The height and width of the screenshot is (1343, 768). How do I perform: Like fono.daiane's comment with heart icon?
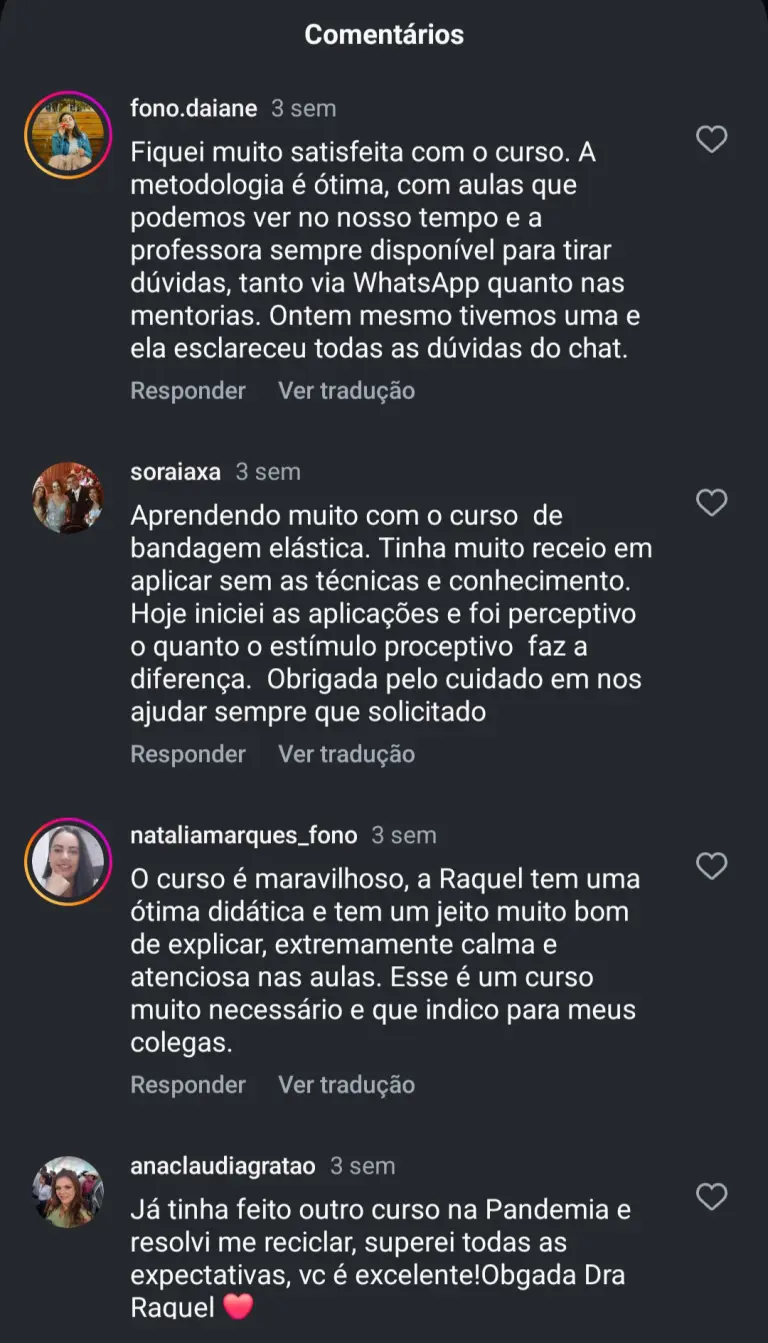pos(711,139)
